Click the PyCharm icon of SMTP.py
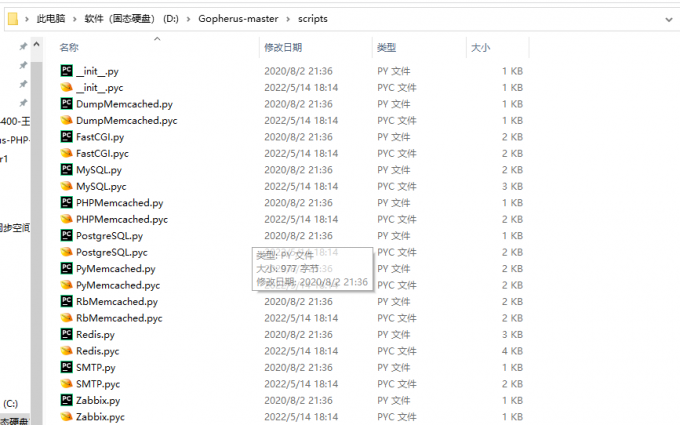This screenshot has width=680, height=425. point(66,367)
